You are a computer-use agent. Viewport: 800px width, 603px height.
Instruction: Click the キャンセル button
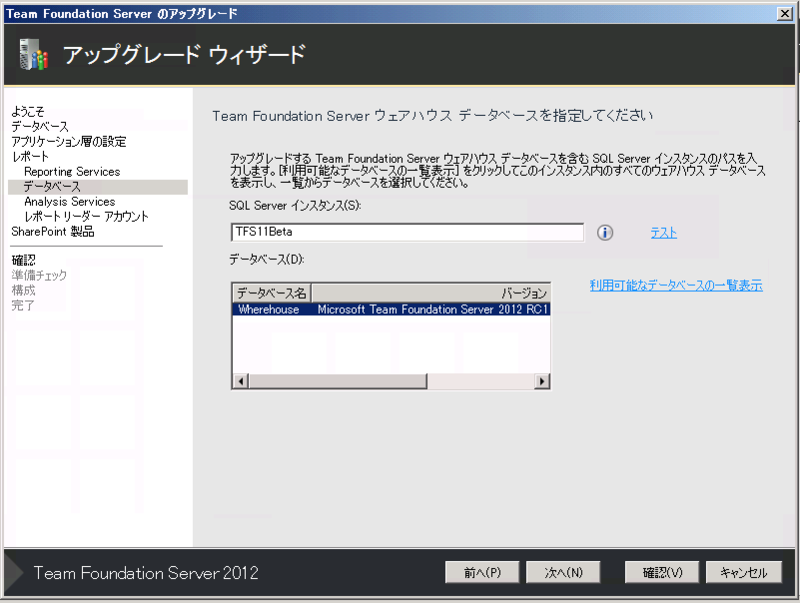pyautogui.click(x=743, y=572)
